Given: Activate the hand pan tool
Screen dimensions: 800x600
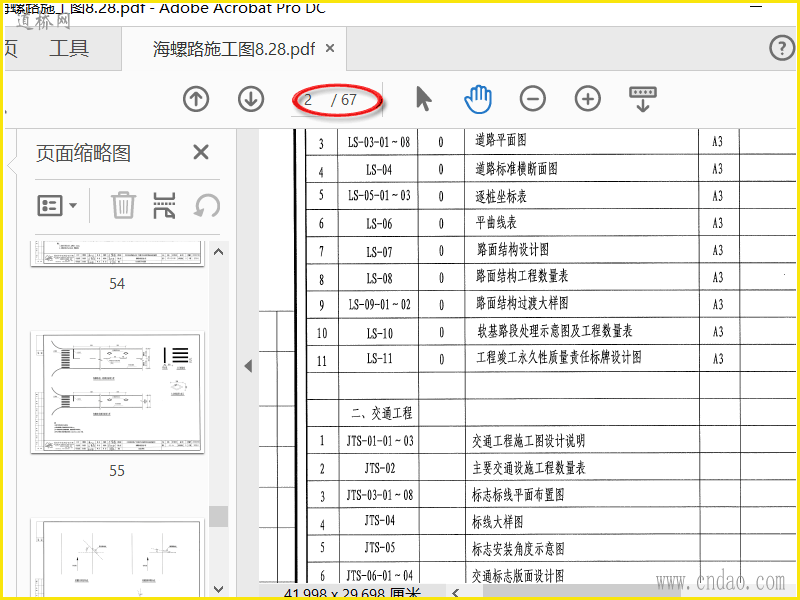Looking at the screenshot, I should (x=478, y=99).
